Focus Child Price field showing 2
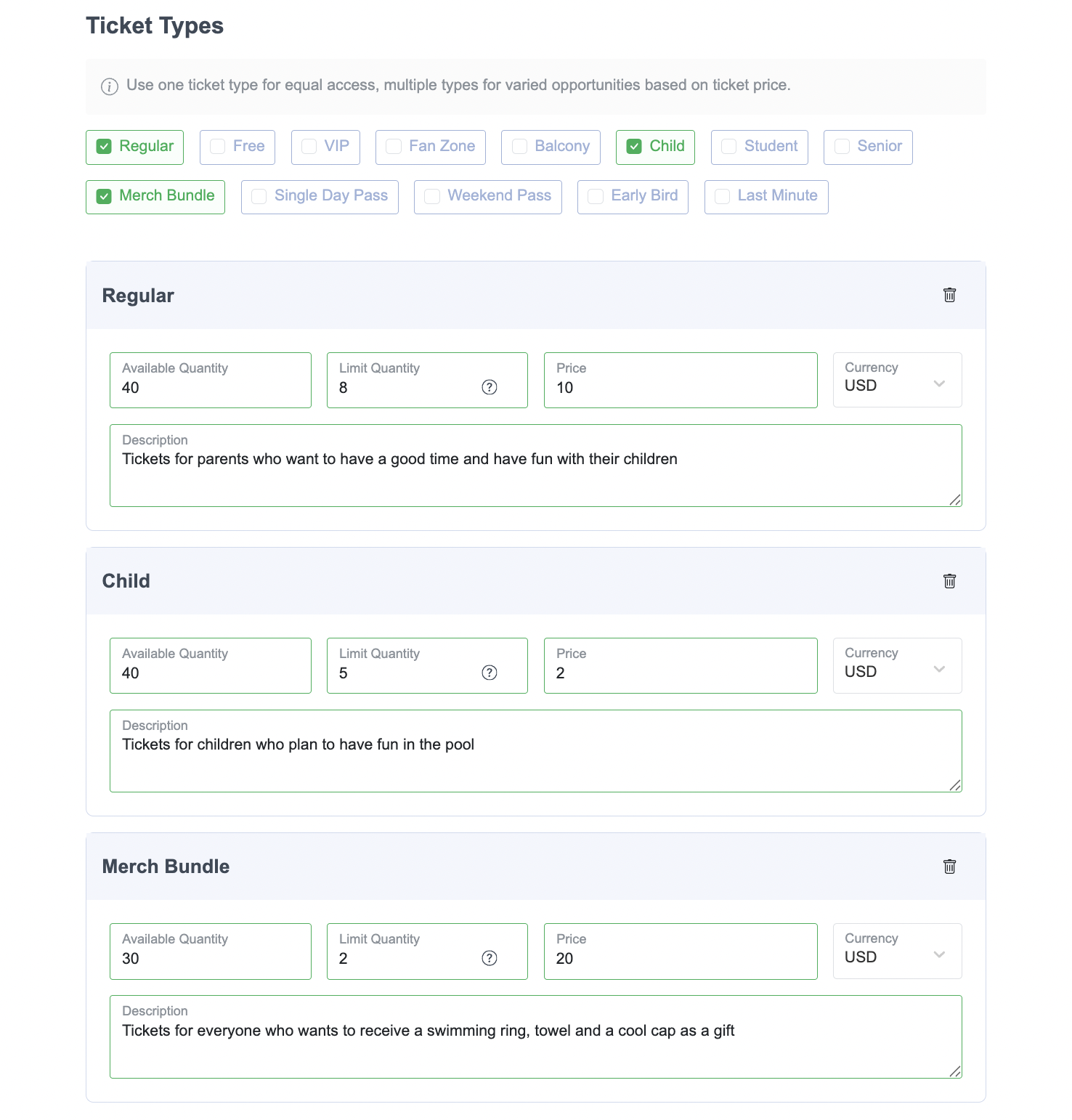This screenshot has height=1120, width=1072. click(x=681, y=665)
